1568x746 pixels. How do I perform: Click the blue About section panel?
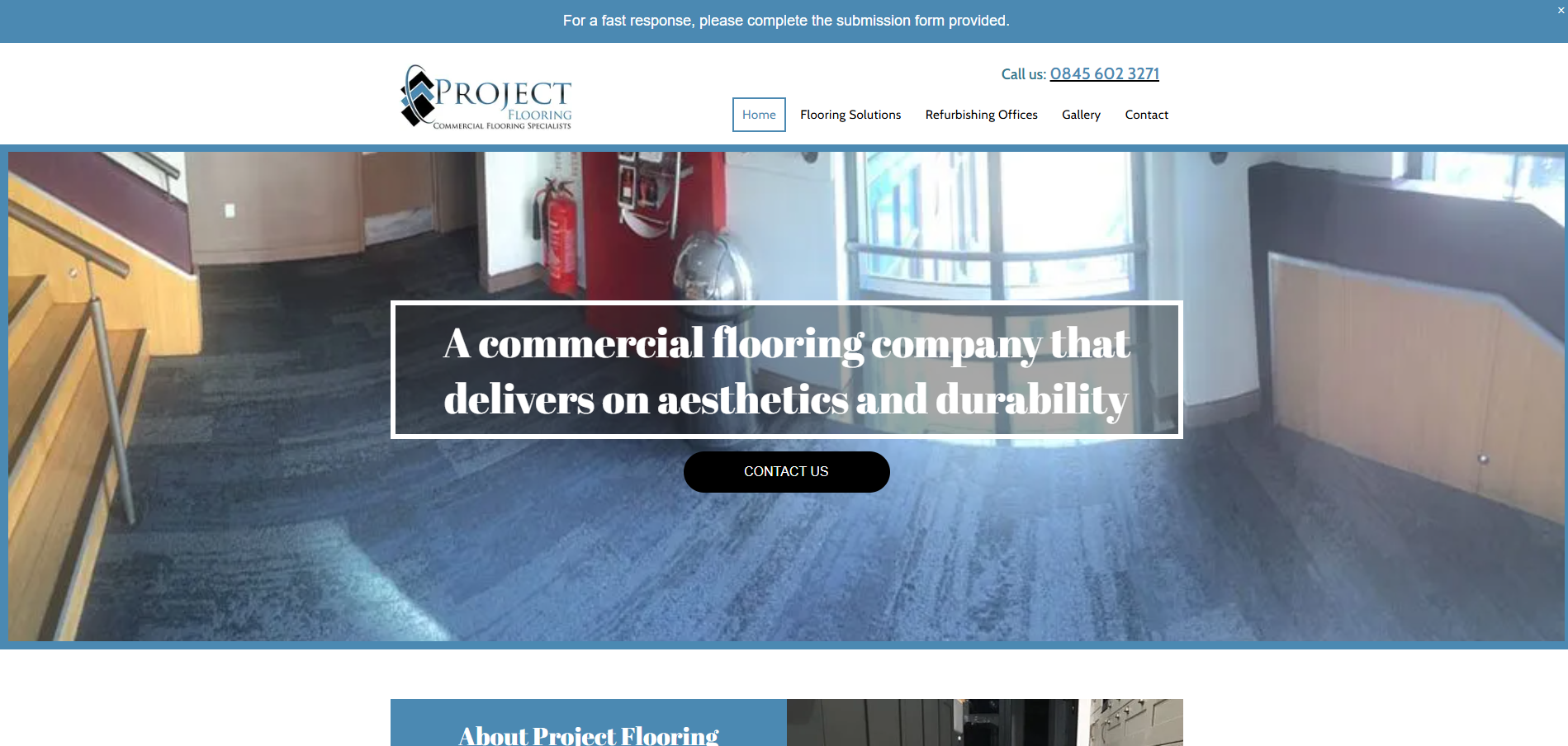[x=589, y=723]
